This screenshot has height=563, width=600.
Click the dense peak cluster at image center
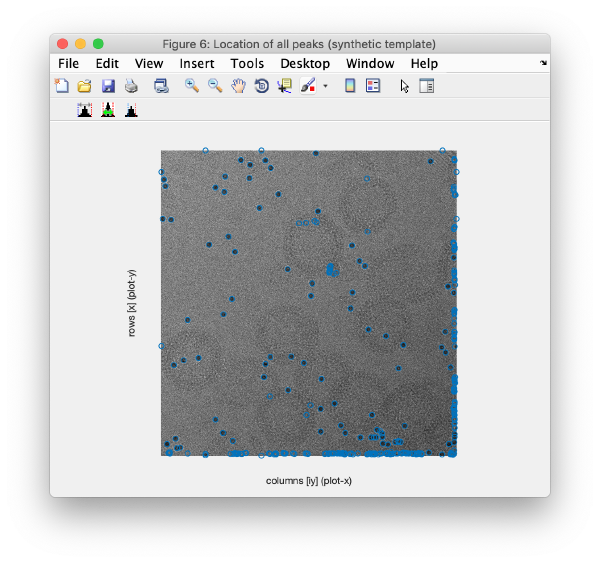click(332, 268)
